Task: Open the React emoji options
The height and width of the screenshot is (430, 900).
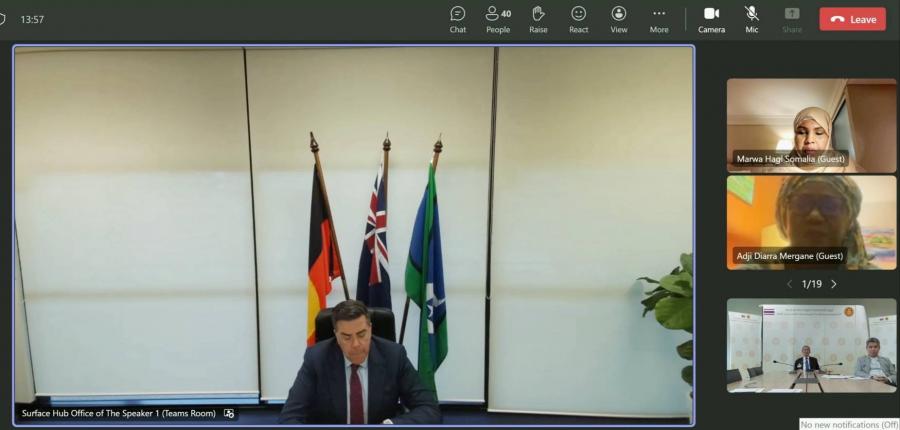Action: coord(578,18)
